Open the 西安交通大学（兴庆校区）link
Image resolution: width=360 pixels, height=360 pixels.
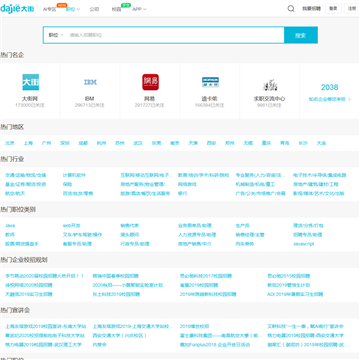[120, 335]
